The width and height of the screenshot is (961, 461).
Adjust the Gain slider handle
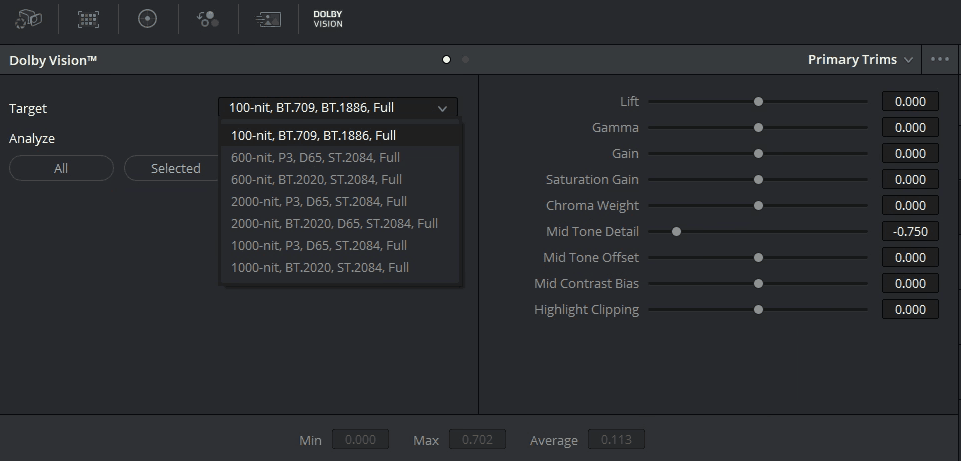[x=758, y=153]
